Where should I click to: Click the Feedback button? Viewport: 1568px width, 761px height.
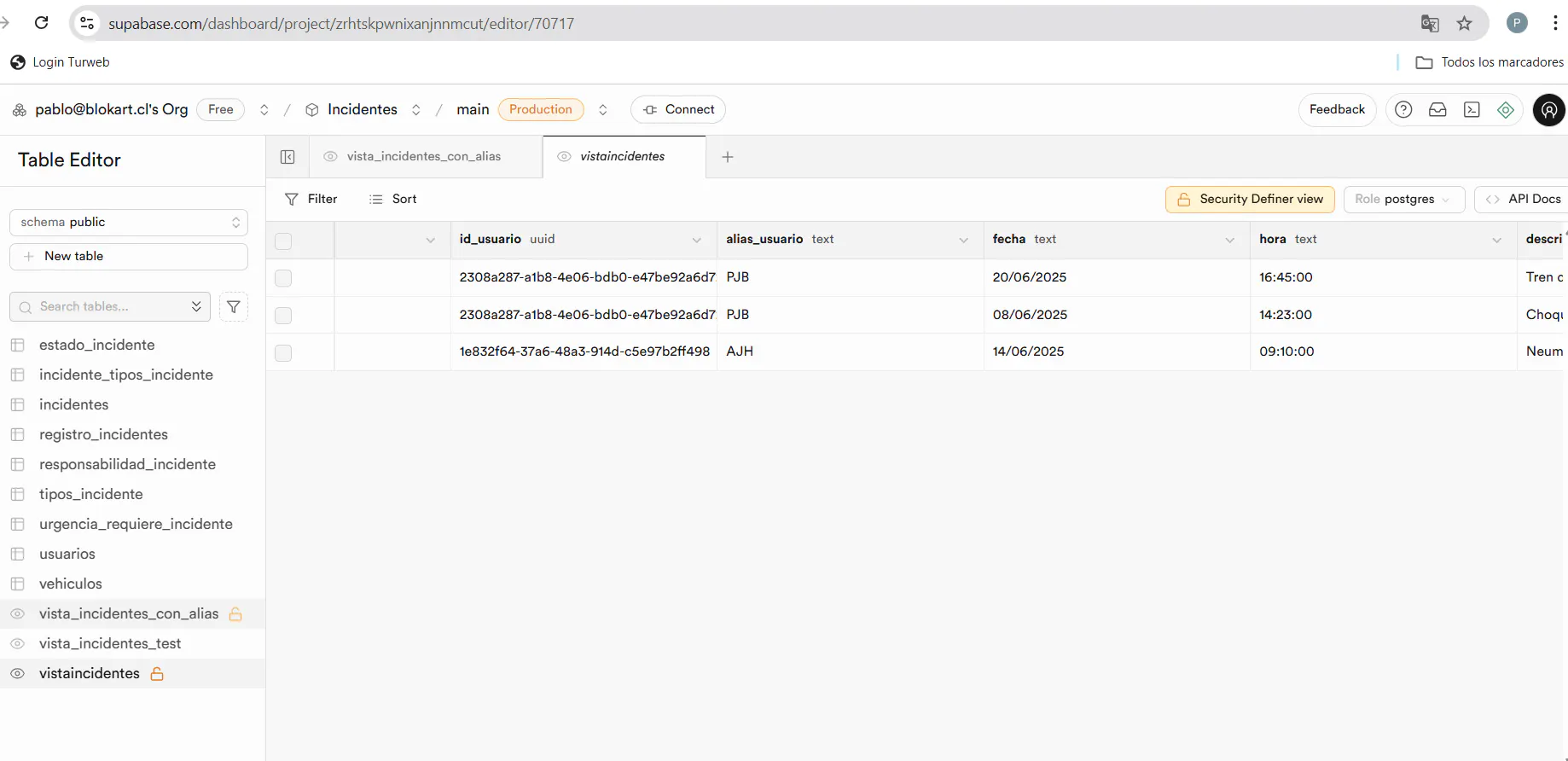pyautogui.click(x=1337, y=110)
